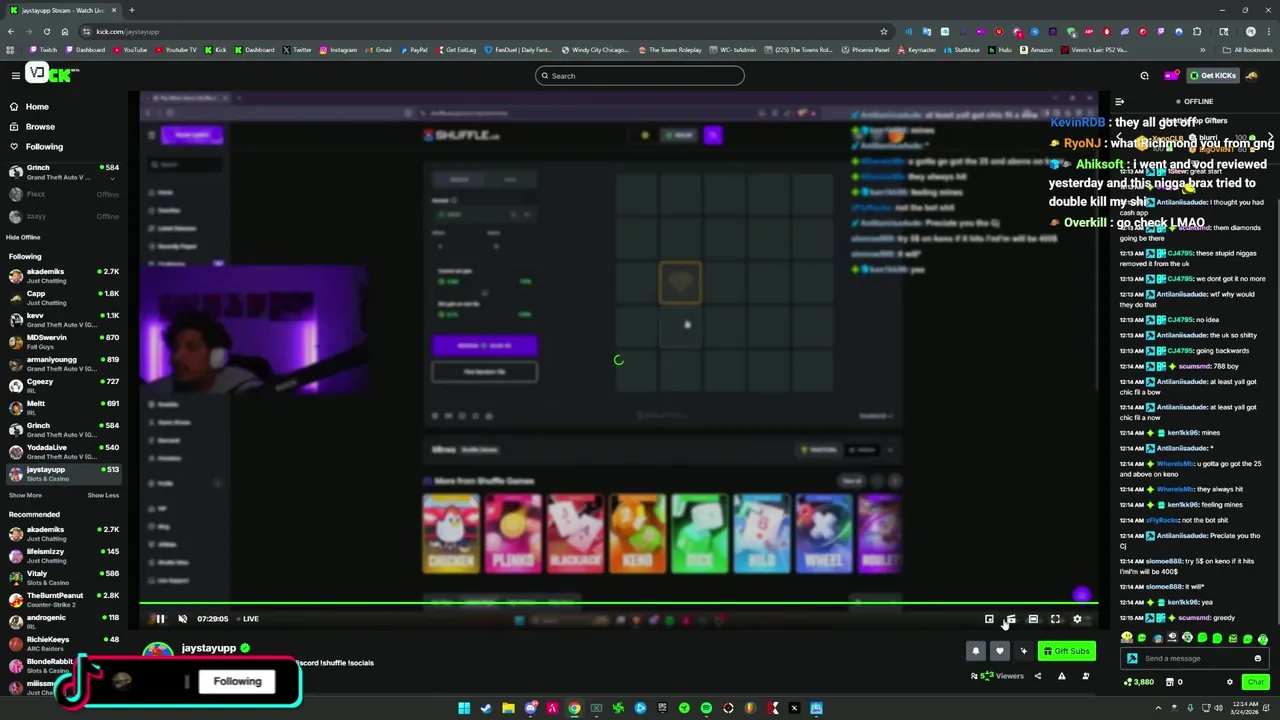Show the previous top gifters

pos(1118,137)
